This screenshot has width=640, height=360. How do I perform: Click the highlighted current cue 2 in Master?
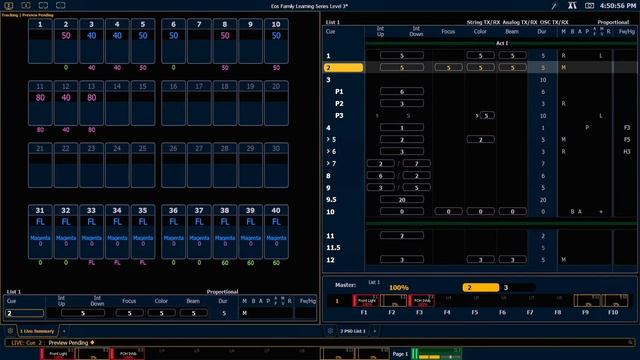pos(480,288)
